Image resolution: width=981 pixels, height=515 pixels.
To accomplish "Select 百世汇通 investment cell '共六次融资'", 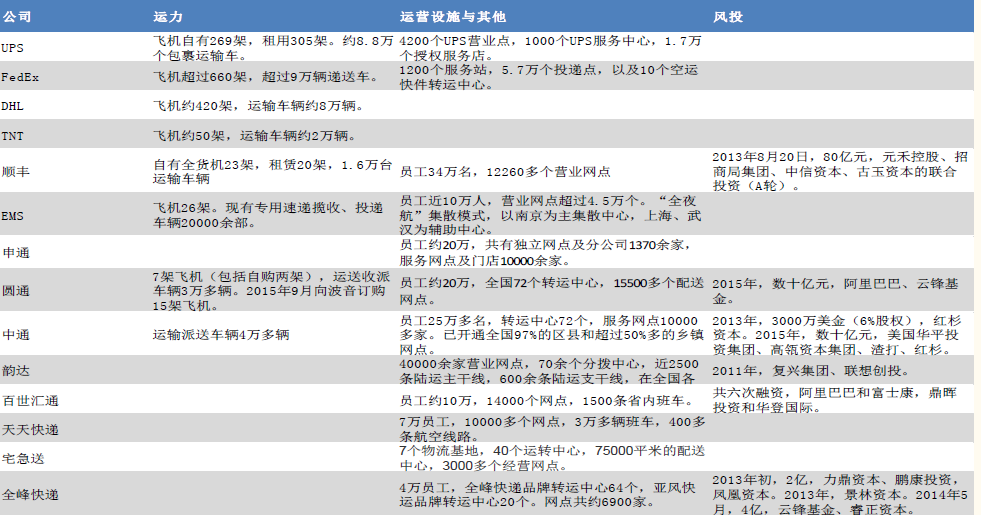I will click(x=835, y=400).
